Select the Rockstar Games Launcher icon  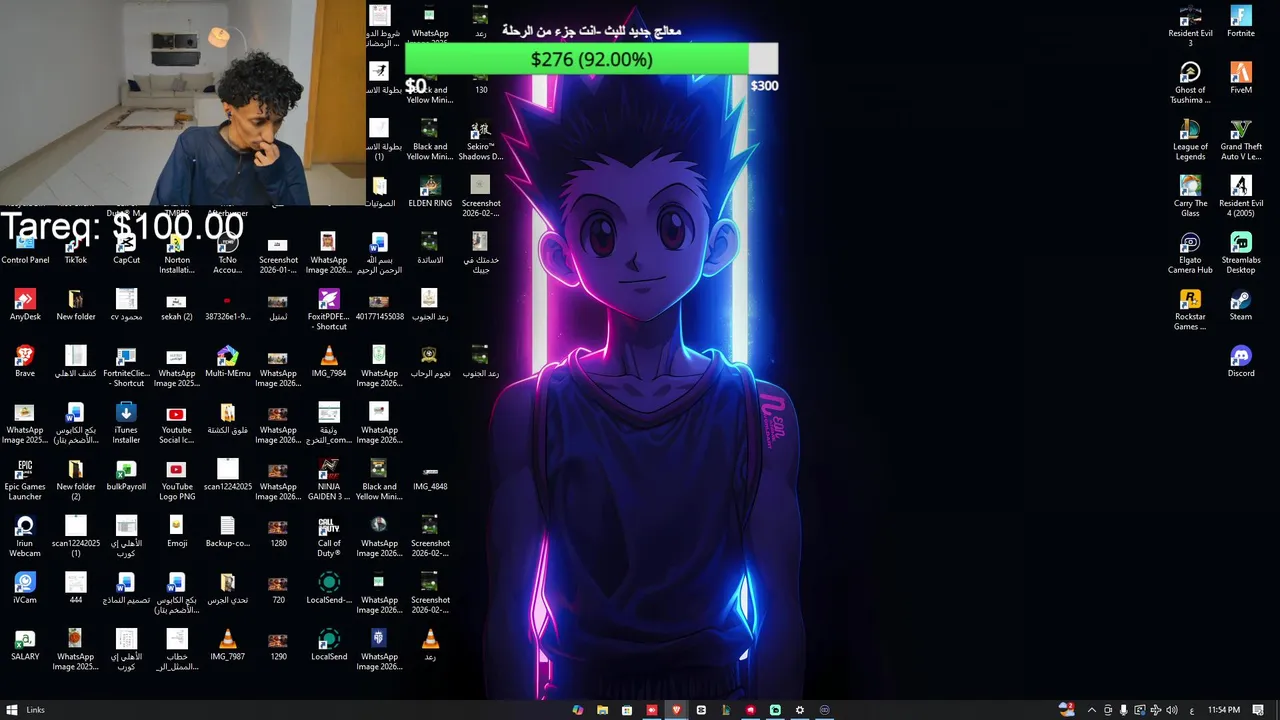pyautogui.click(x=1190, y=311)
